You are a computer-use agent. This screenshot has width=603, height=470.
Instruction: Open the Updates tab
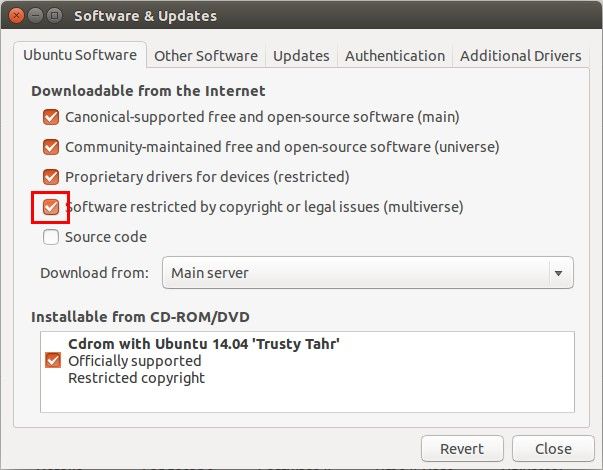point(301,56)
